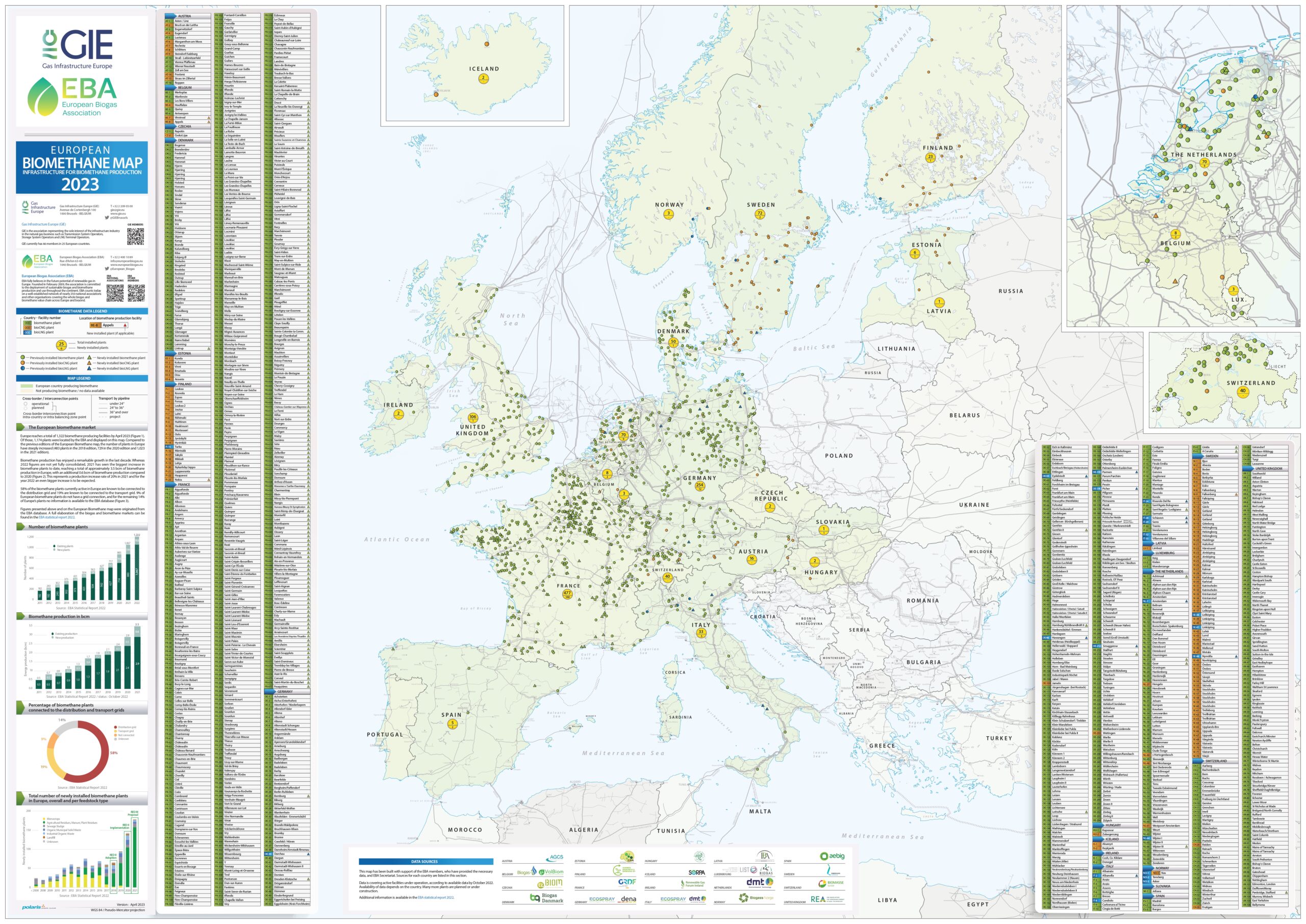Image resolution: width=1306 pixels, height=924 pixels.
Task: Click the green 'European country producing biomethane' swatch
Action: click(x=27, y=386)
